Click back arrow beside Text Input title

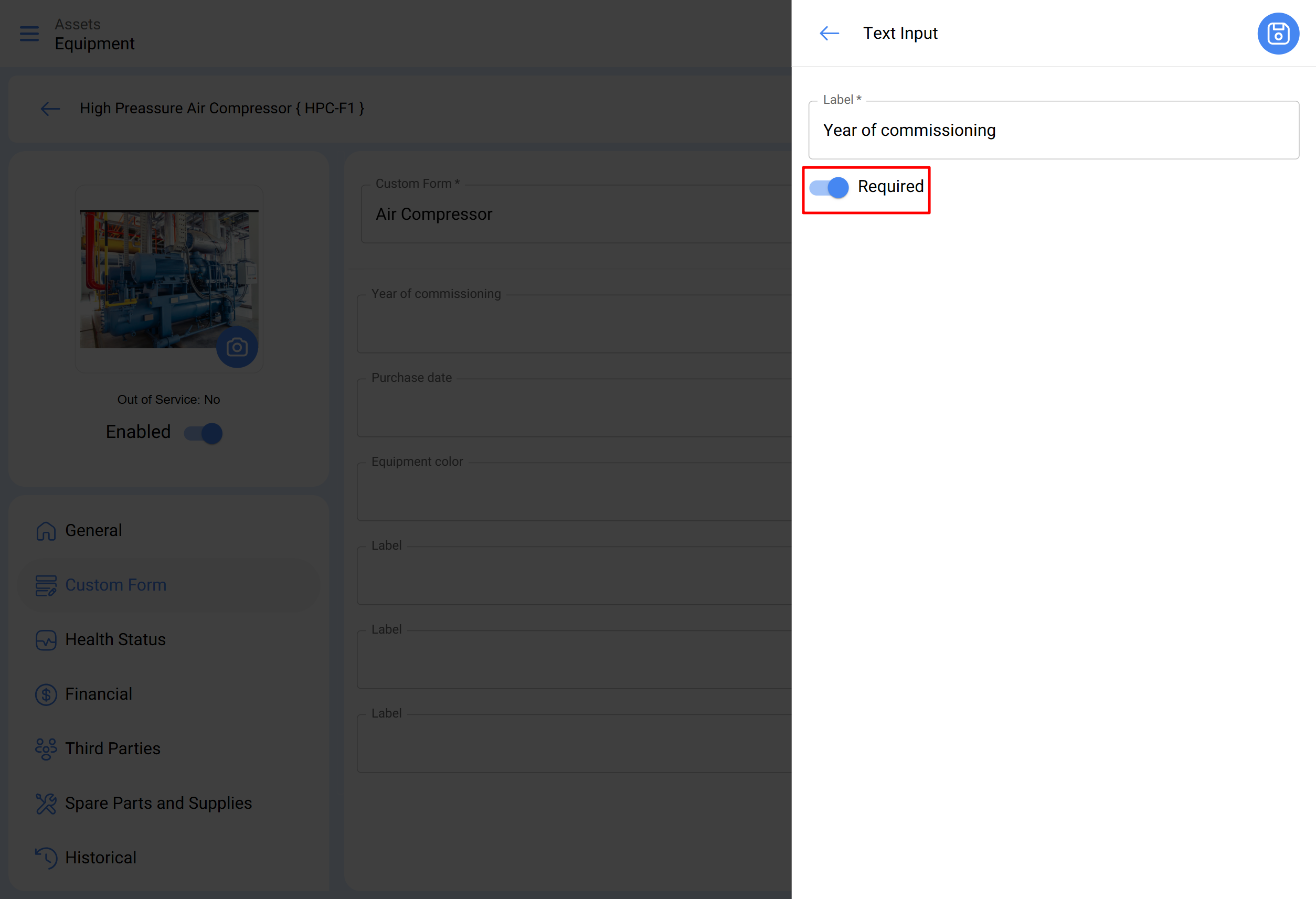coord(829,34)
